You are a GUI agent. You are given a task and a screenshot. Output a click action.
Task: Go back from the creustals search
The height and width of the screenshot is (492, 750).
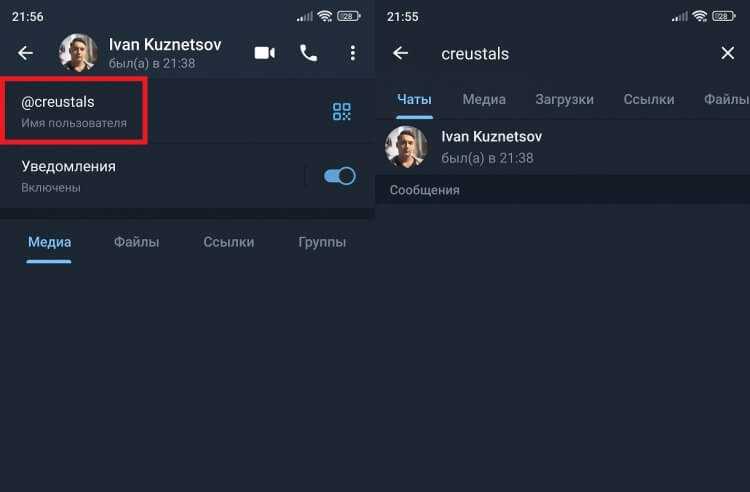point(400,53)
